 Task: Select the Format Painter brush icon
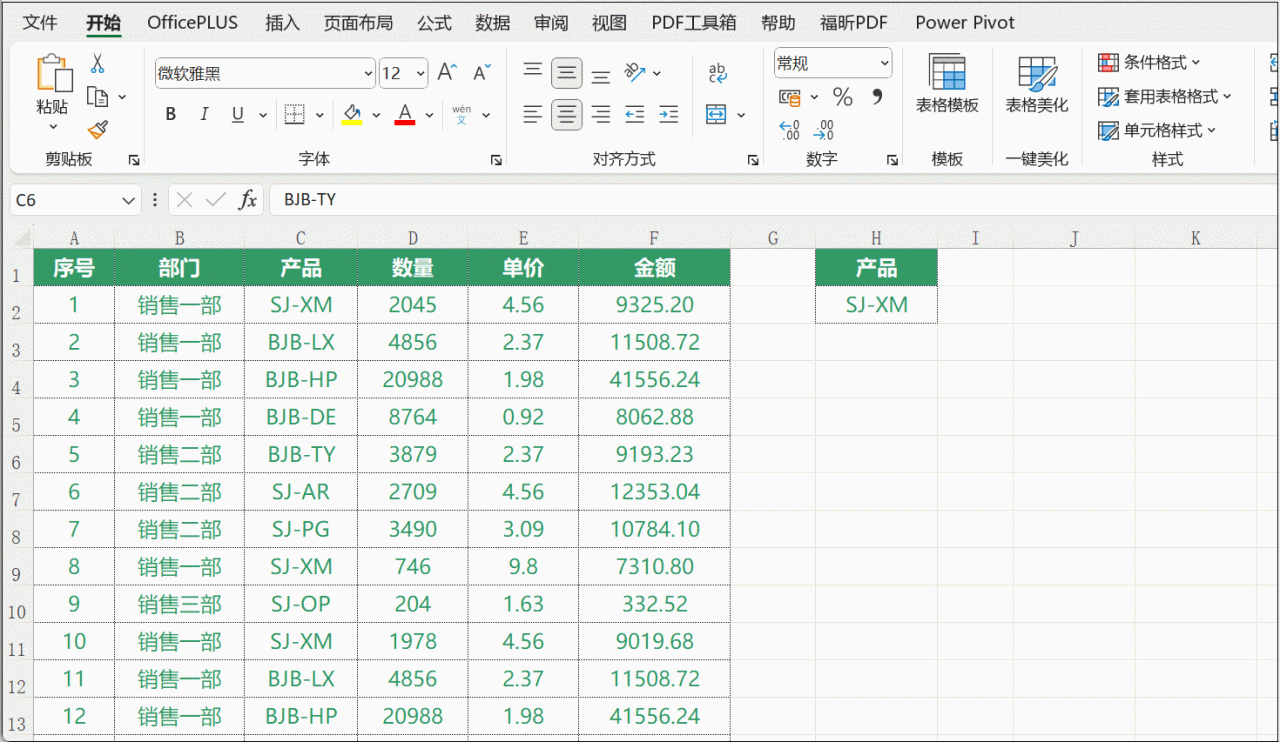[97, 130]
